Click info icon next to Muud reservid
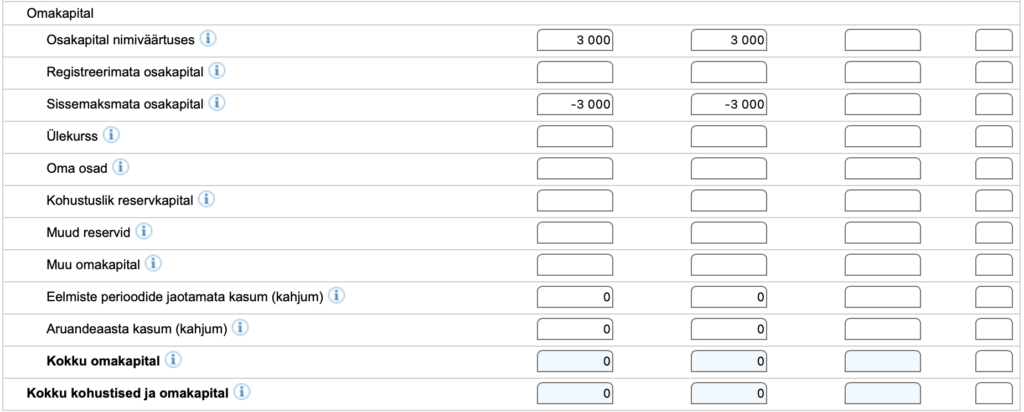 [x=144, y=232]
